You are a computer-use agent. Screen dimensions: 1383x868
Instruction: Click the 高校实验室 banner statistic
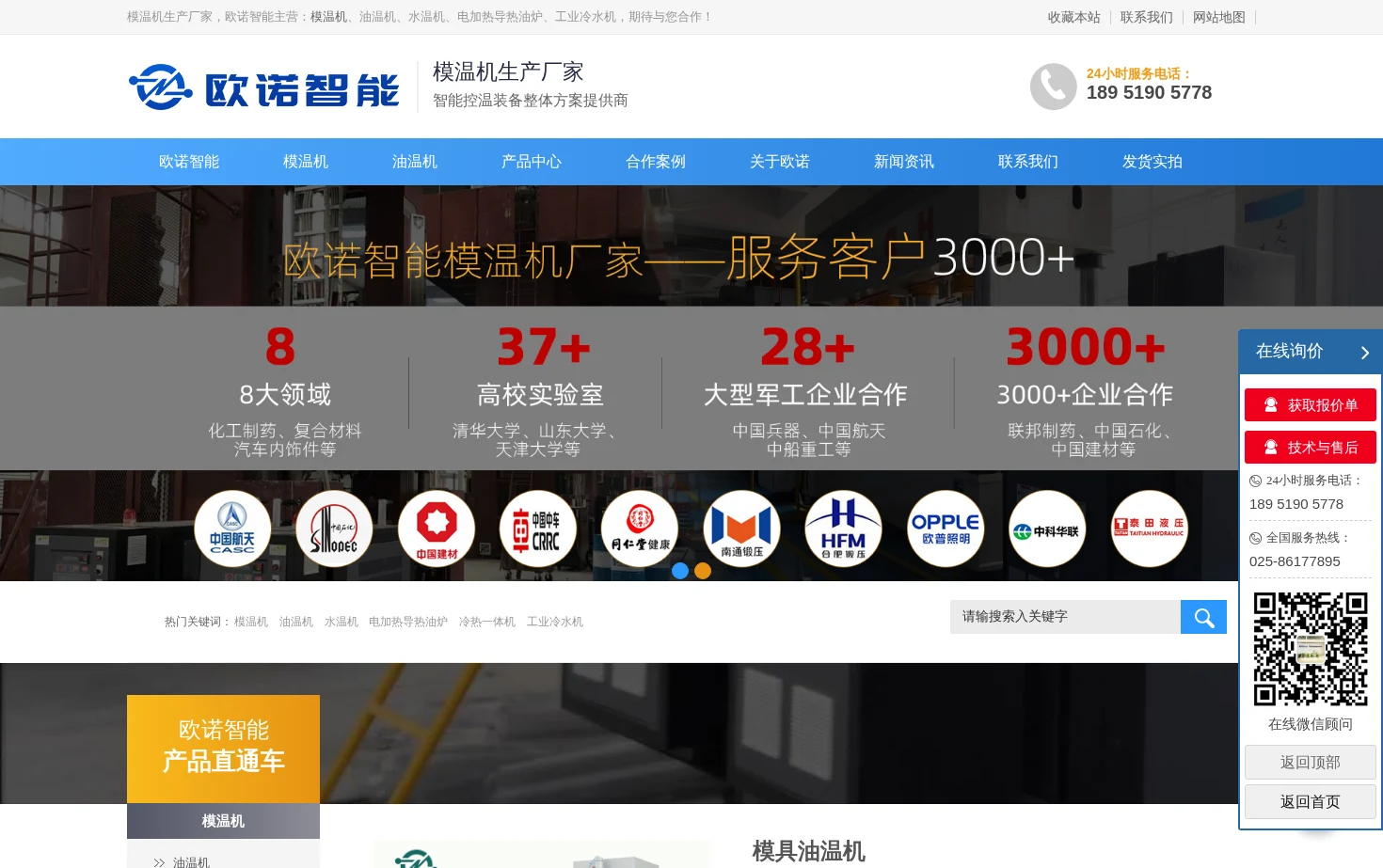click(x=540, y=395)
